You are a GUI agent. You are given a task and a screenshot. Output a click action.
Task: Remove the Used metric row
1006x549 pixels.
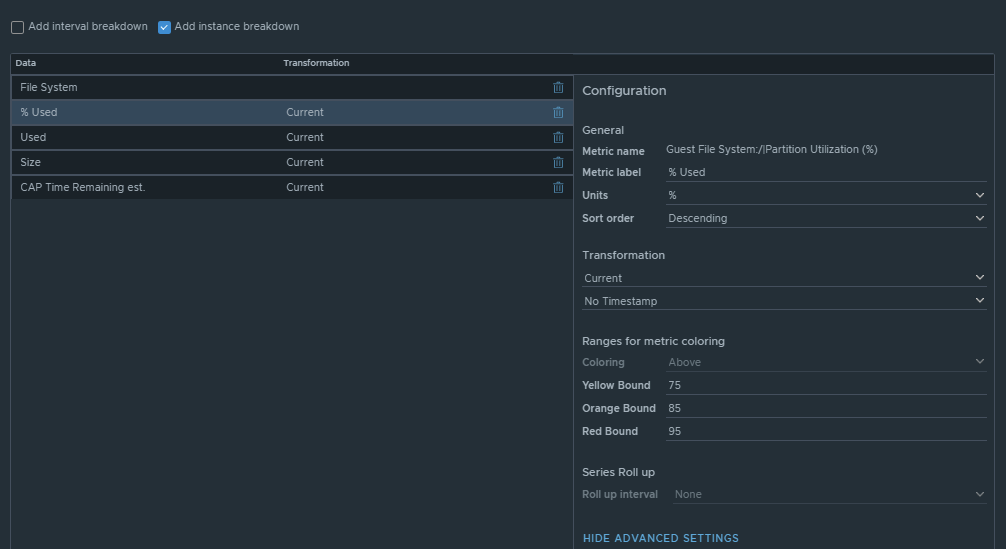tap(558, 137)
